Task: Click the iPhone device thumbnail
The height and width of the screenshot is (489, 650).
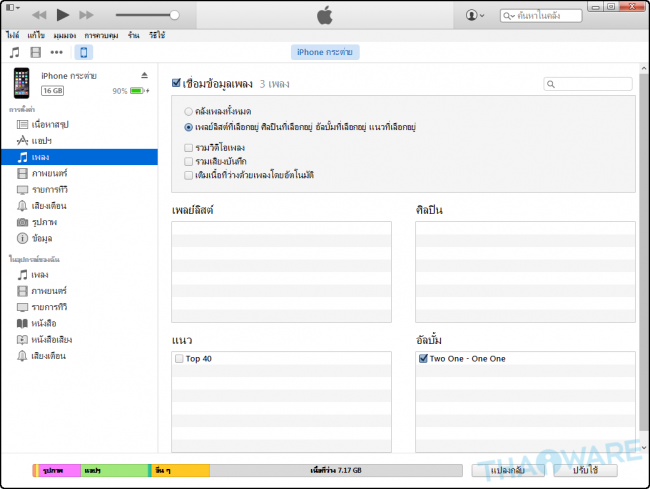Action: (x=22, y=83)
